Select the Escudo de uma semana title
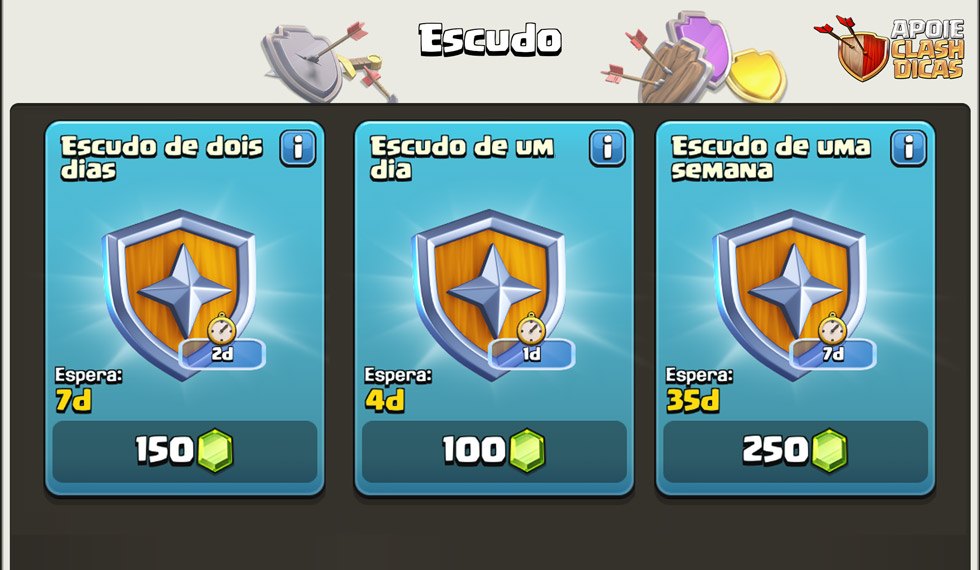Screen dimensions: 980x570 click(771, 158)
